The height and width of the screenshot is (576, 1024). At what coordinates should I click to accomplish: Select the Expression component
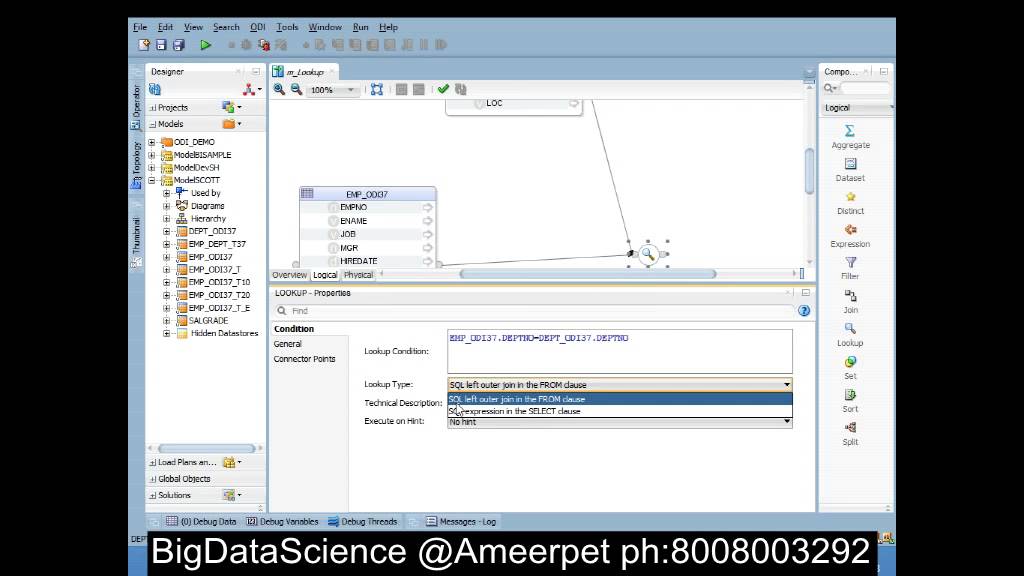(850, 236)
